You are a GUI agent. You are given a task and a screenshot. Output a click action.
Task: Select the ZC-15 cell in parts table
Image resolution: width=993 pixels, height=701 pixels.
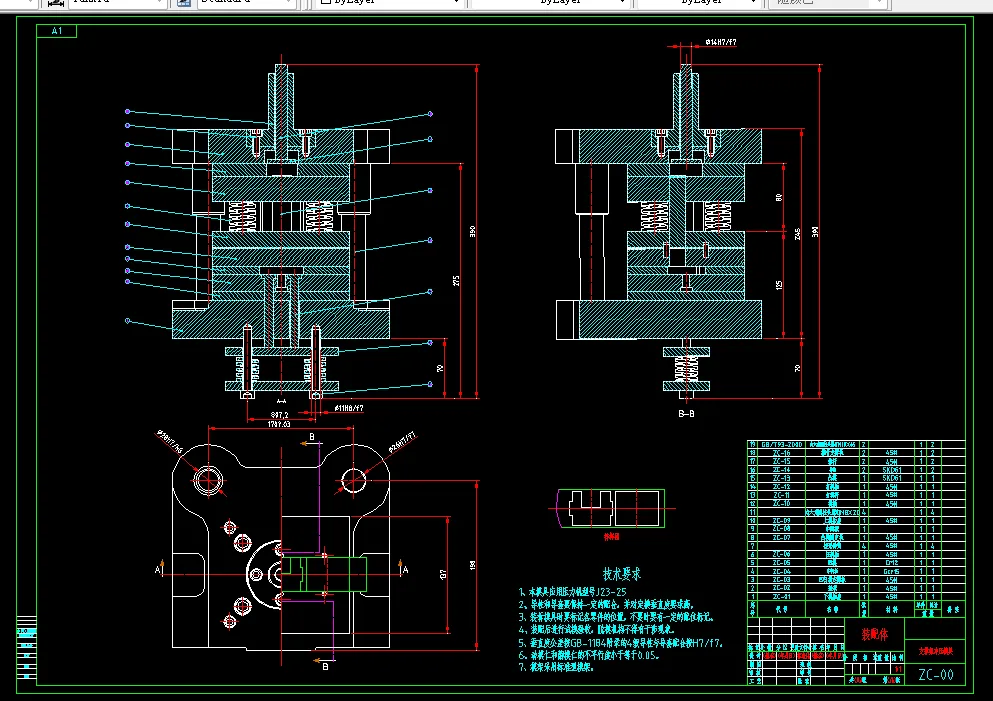pos(781,462)
